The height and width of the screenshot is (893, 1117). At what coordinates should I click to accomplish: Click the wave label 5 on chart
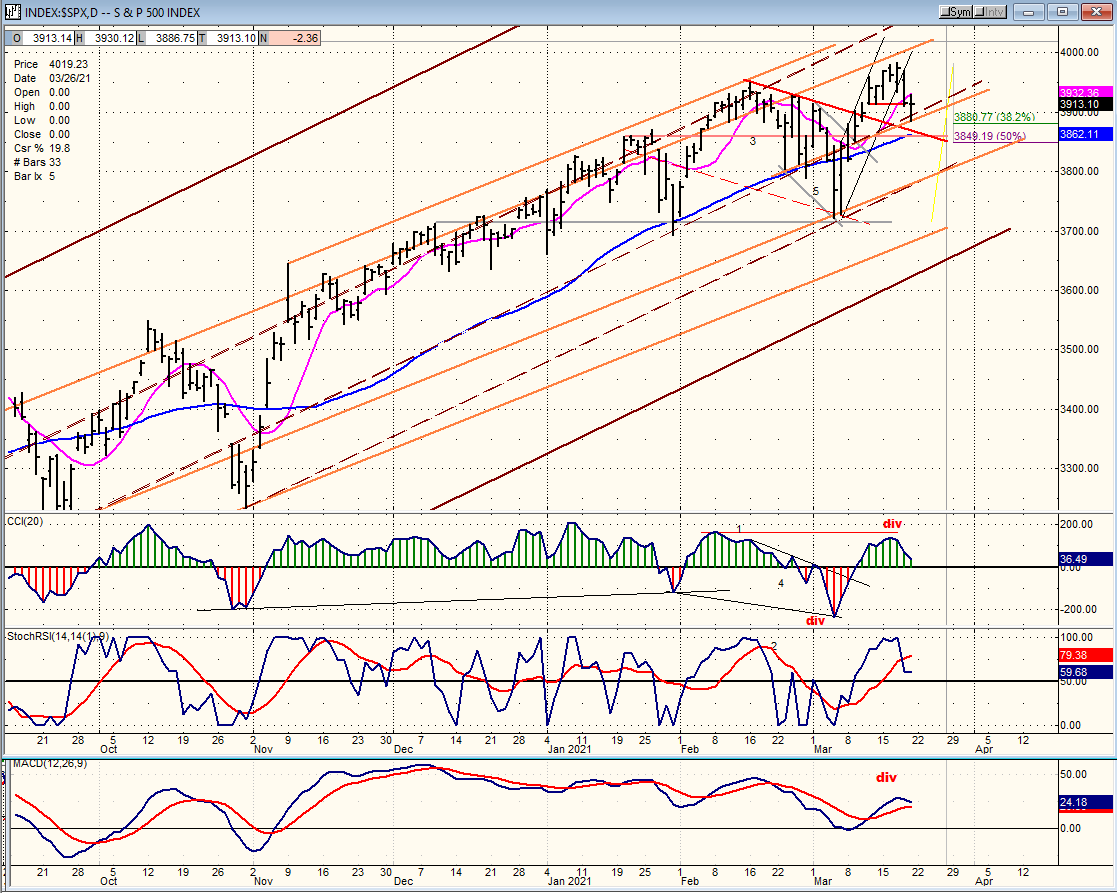tap(816, 192)
